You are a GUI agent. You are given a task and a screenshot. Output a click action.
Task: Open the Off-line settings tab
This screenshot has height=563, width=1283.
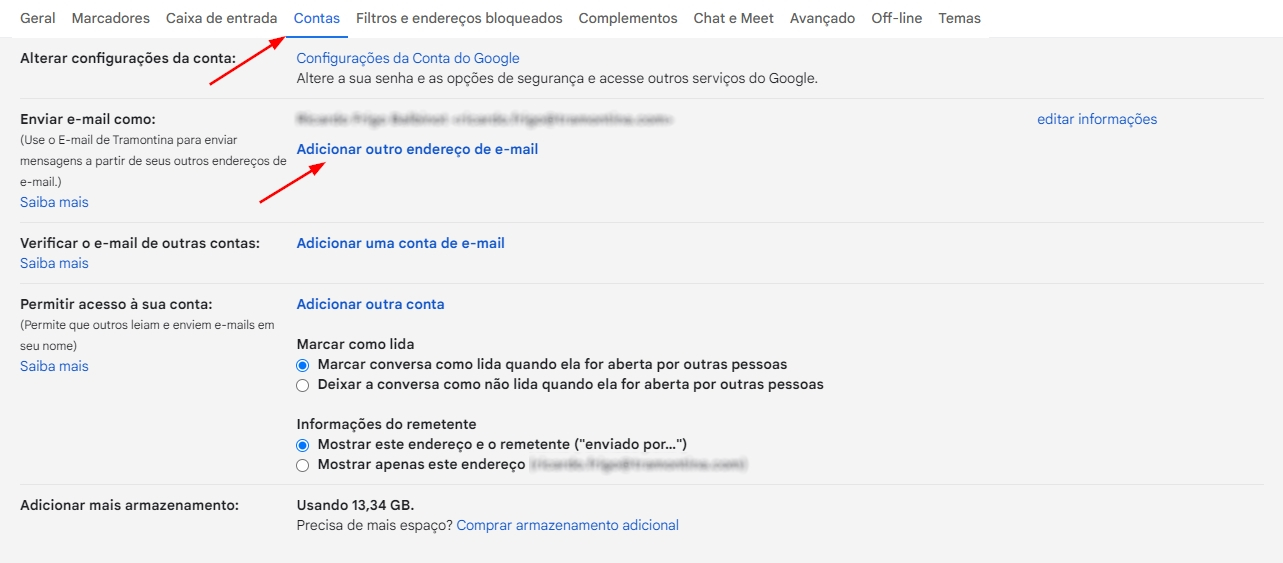896,18
